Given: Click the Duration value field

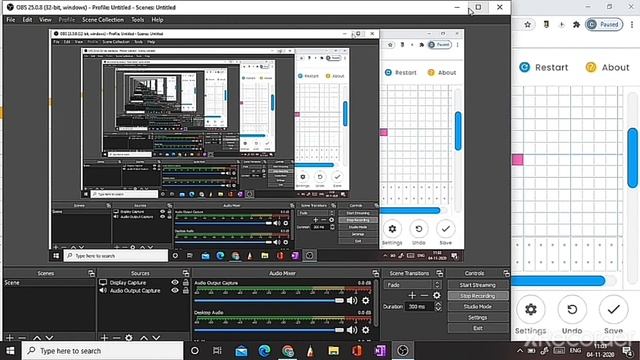Looking at the screenshot, I should pos(420,307).
